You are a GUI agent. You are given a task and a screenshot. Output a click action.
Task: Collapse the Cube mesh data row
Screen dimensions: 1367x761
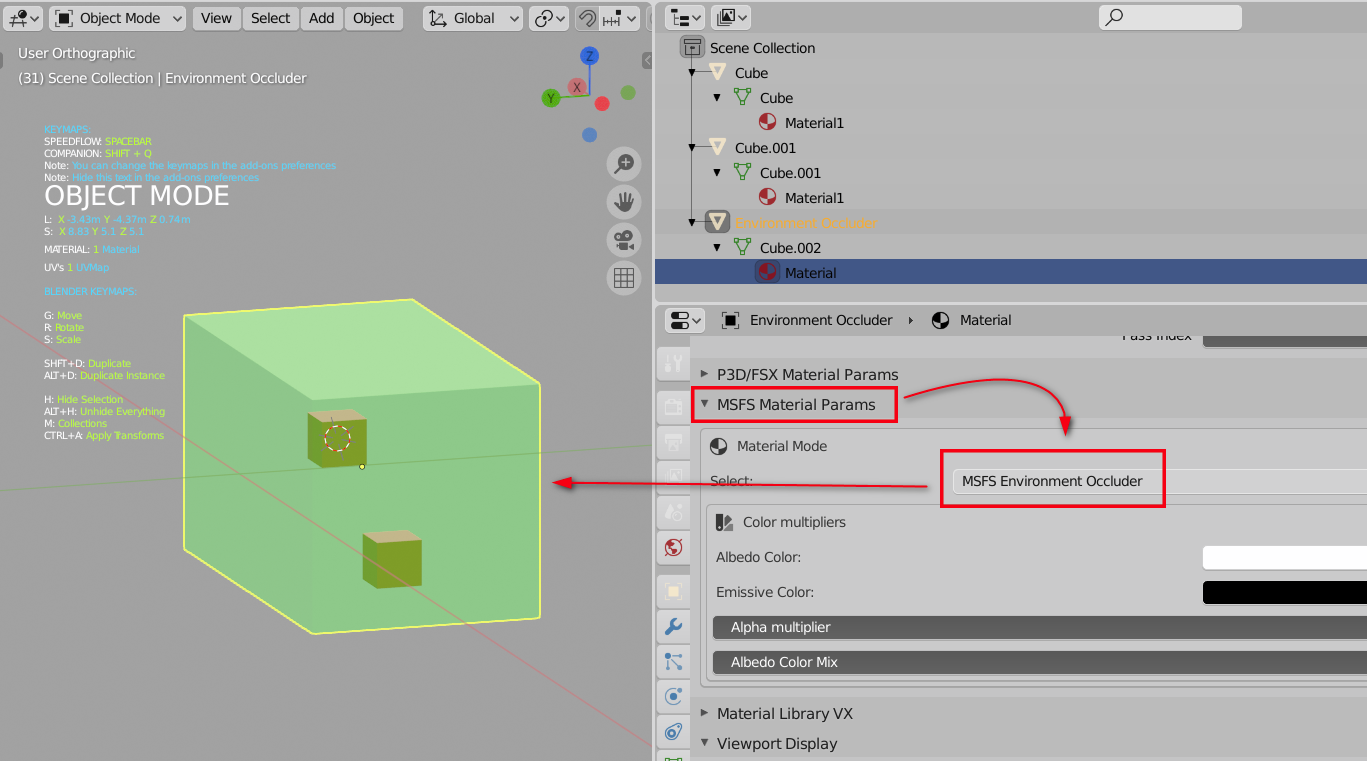(x=717, y=98)
